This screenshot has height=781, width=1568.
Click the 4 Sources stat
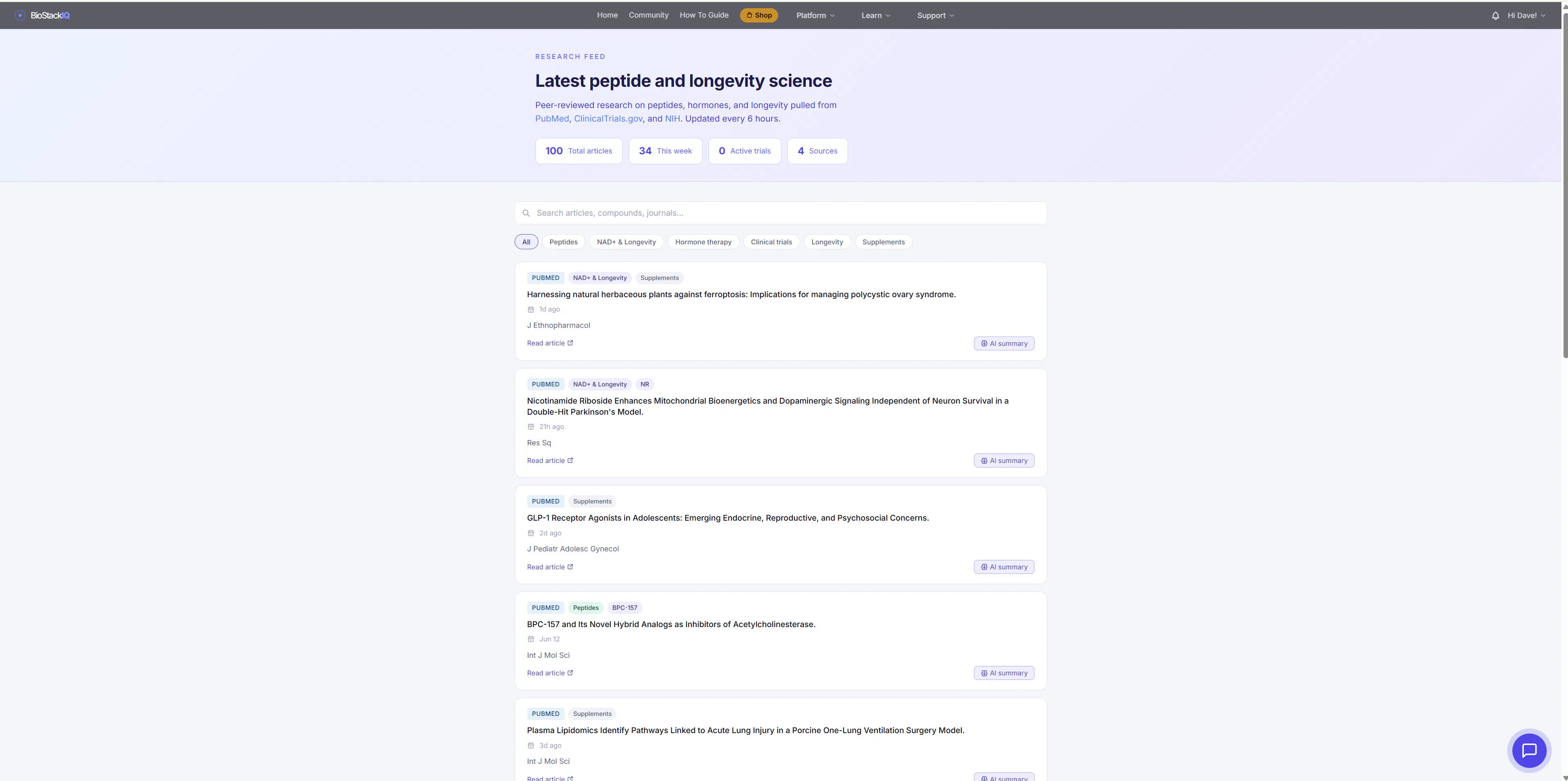(x=817, y=151)
